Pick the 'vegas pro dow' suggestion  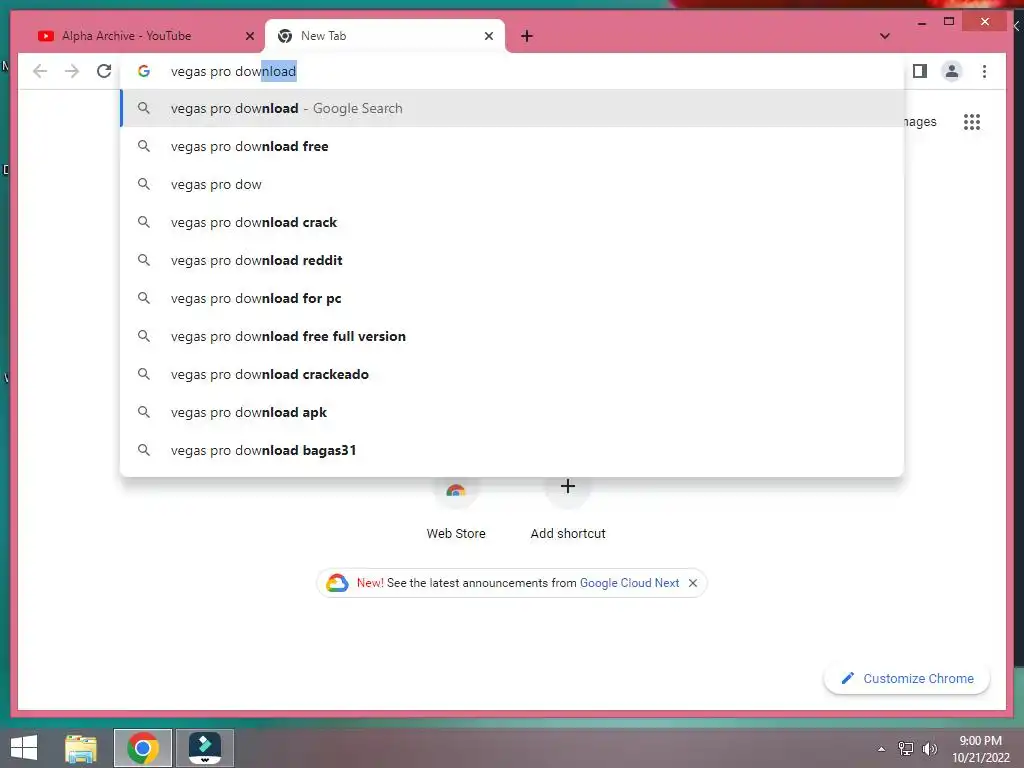(x=512, y=184)
